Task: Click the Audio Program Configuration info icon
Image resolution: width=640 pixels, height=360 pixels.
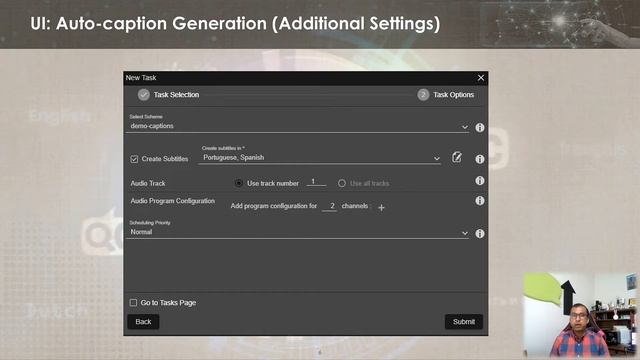Action: point(480,200)
